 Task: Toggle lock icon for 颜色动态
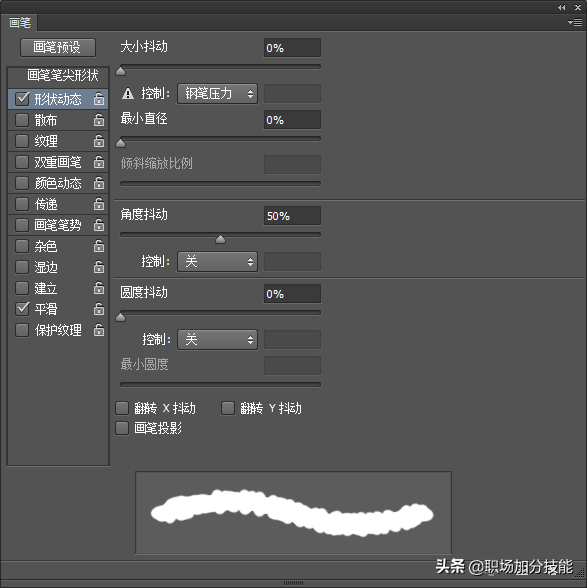click(99, 183)
